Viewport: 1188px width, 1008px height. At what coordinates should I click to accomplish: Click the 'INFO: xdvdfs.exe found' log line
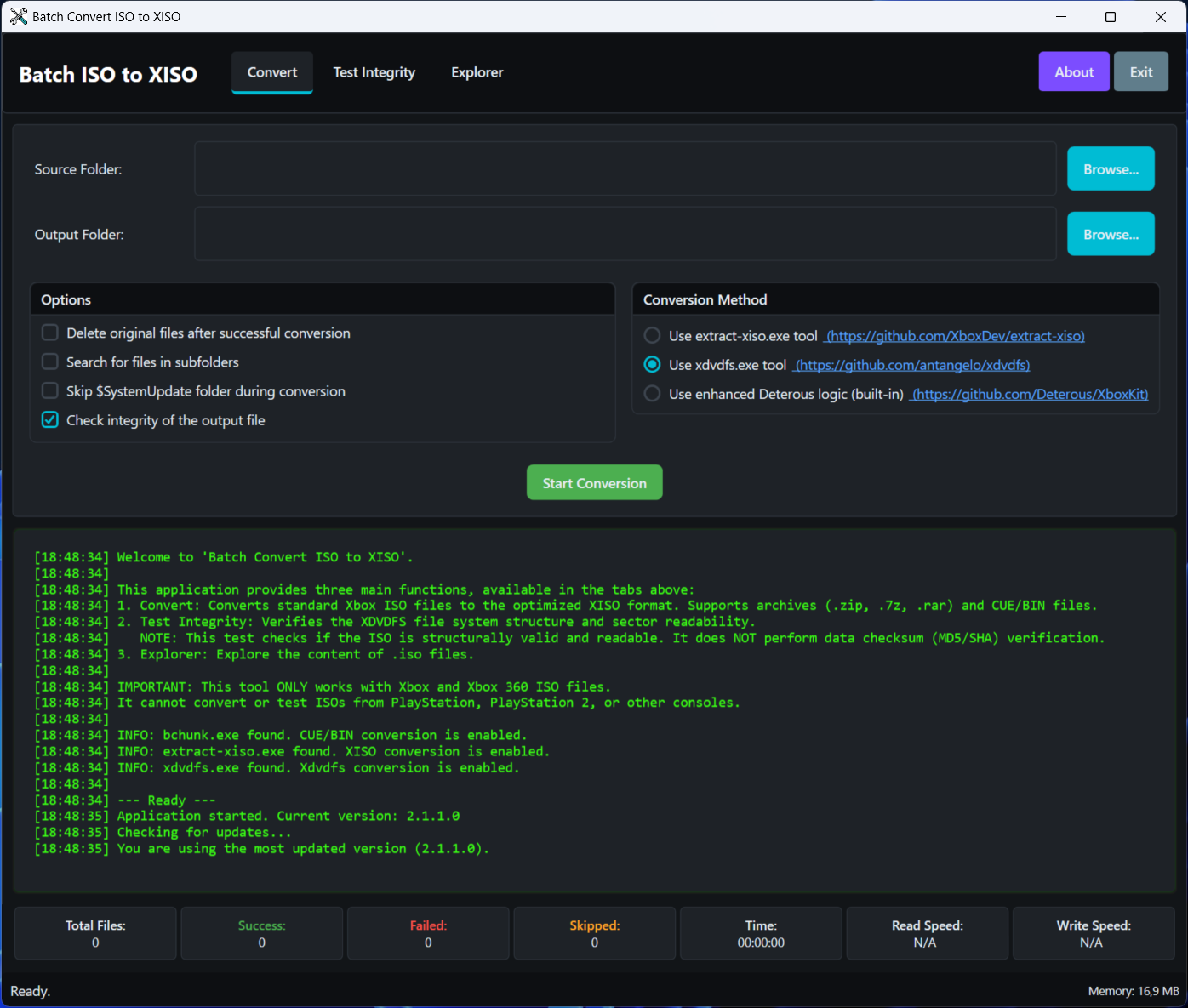pos(277,767)
